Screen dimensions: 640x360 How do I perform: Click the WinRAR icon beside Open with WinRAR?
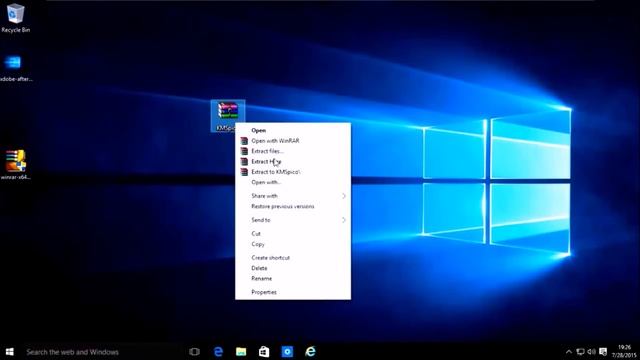tap(244, 141)
